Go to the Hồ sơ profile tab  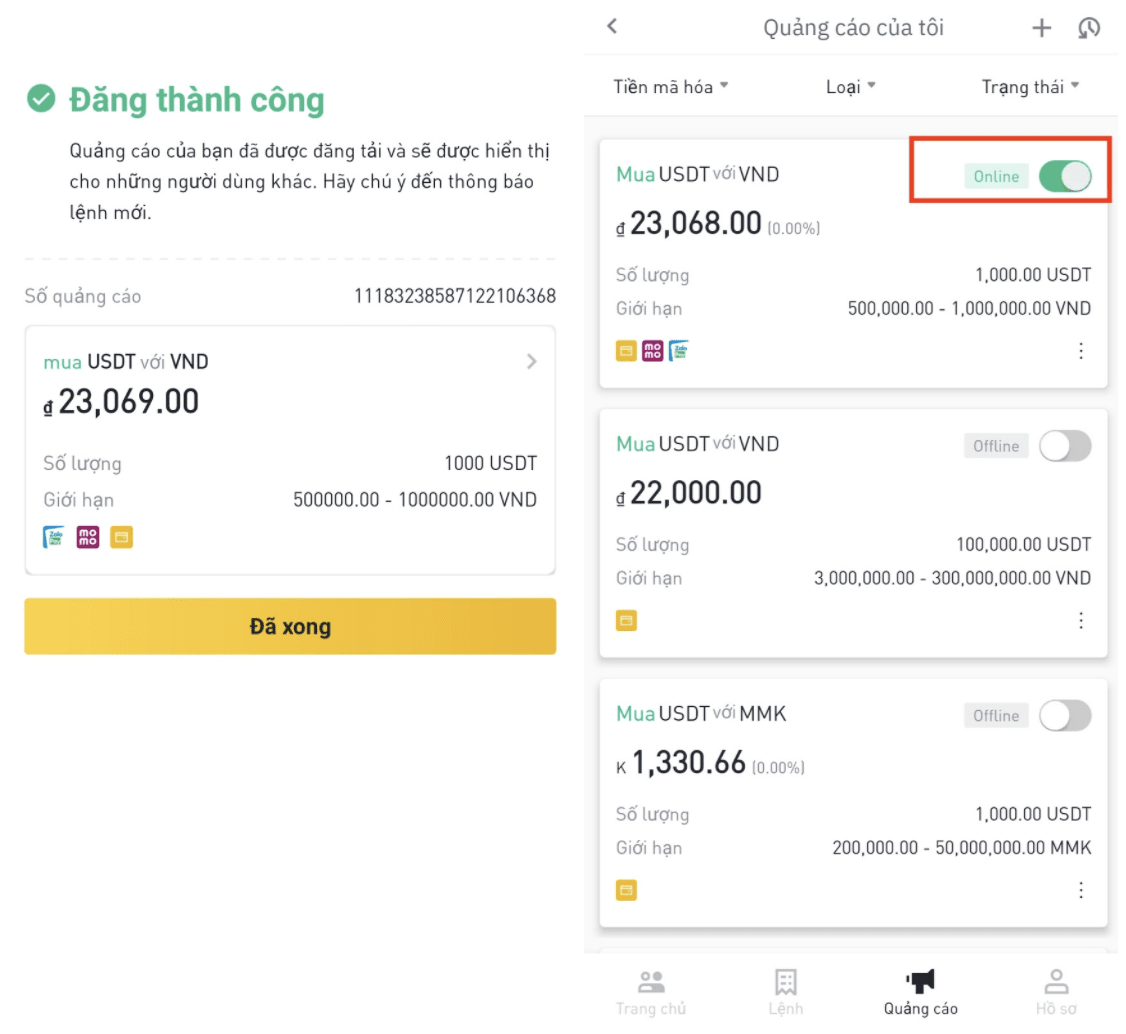[x=1056, y=992]
